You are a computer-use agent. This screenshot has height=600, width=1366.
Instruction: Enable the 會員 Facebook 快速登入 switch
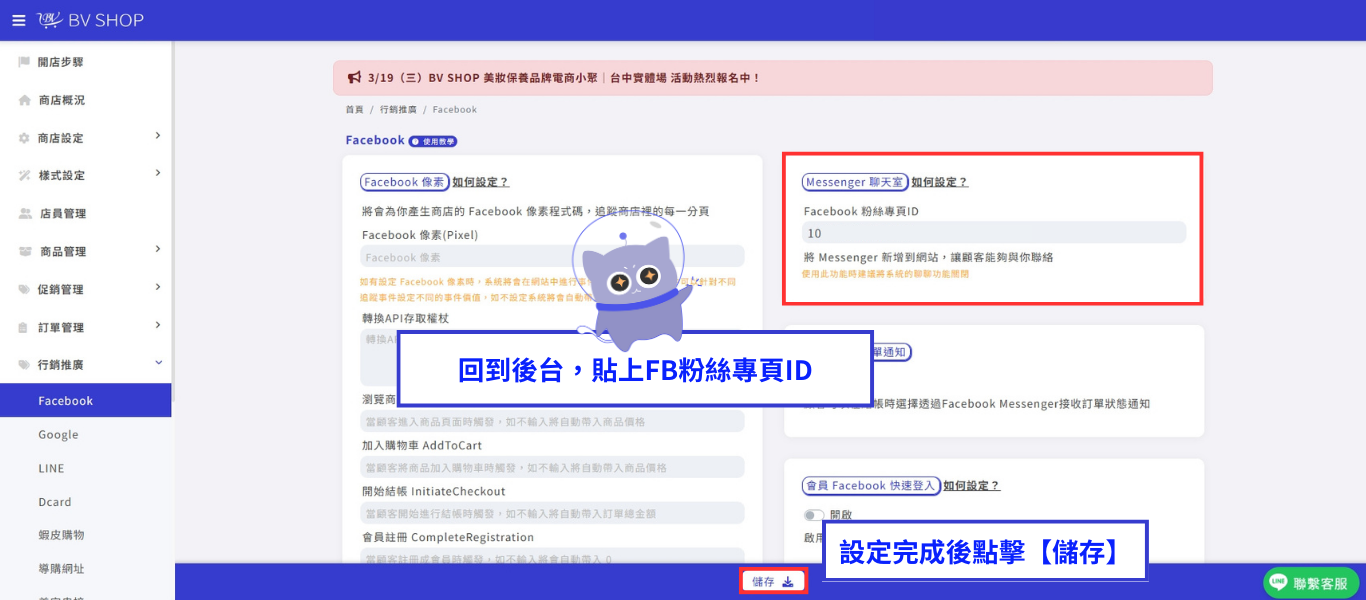pos(814,515)
